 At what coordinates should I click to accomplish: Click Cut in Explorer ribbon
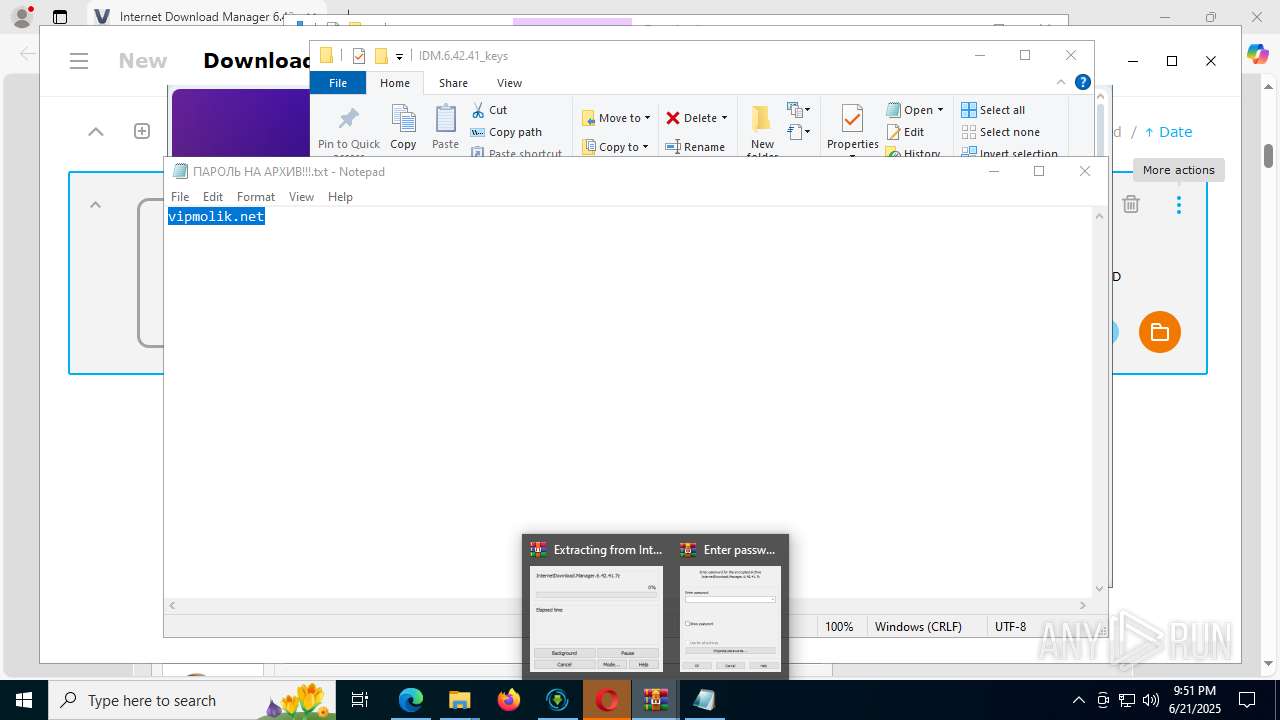(489, 110)
